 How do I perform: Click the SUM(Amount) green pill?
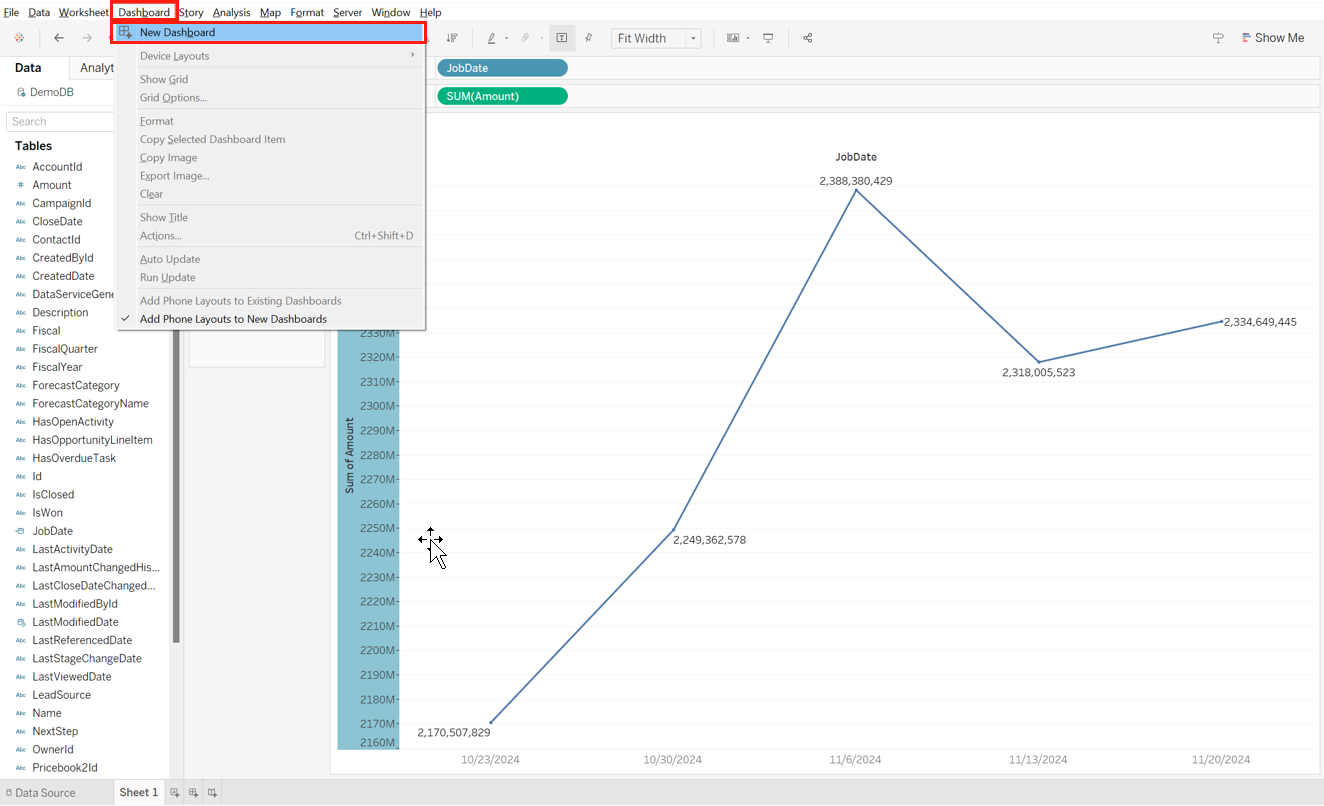click(502, 96)
